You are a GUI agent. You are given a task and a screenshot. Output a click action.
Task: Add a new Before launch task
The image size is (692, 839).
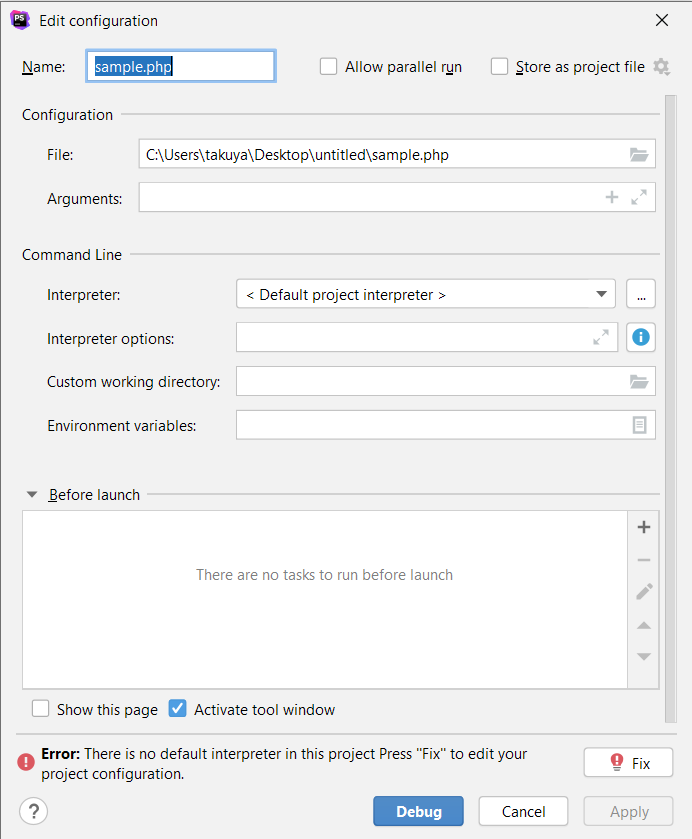pyautogui.click(x=644, y=527)
